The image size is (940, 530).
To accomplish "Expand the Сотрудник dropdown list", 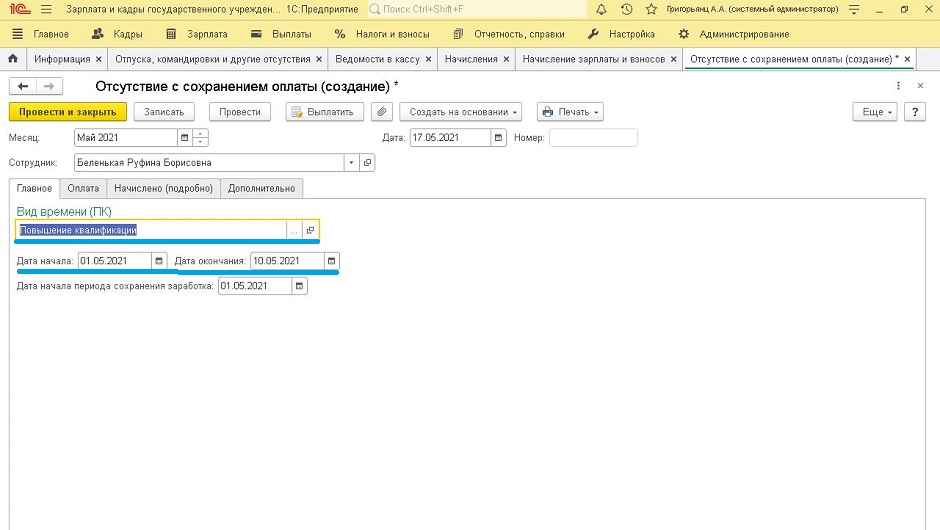I will pos(351,162).
